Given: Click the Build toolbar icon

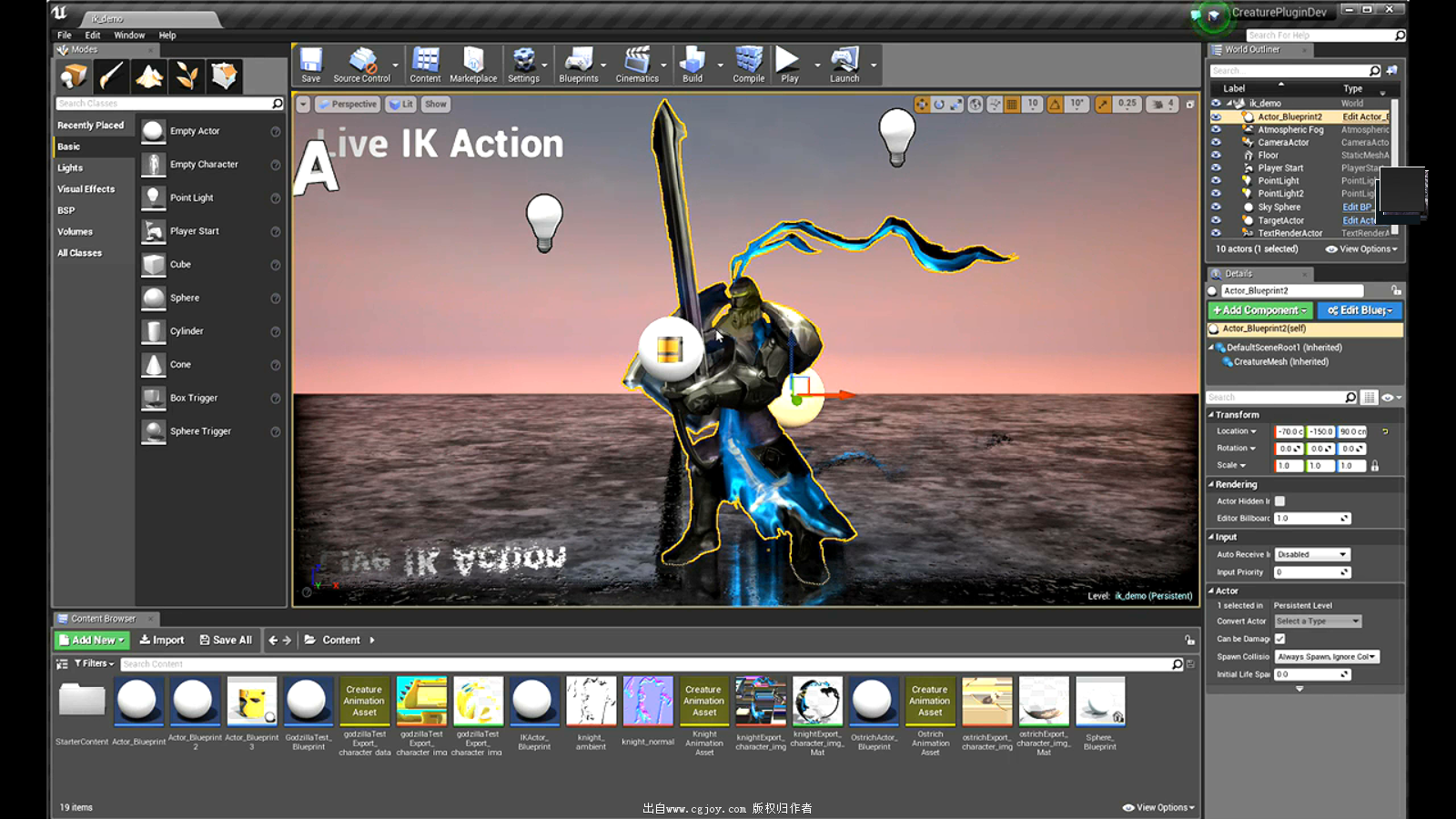Looking at the screenshot, I should (693, 65).
